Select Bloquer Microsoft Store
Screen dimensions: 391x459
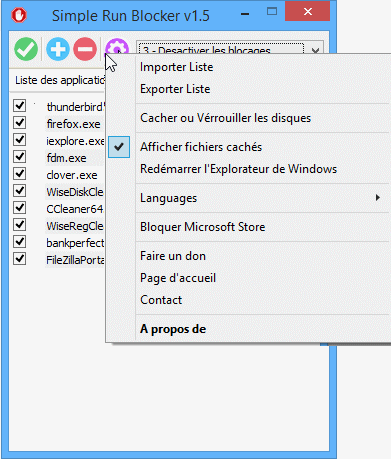pos(203,227)
